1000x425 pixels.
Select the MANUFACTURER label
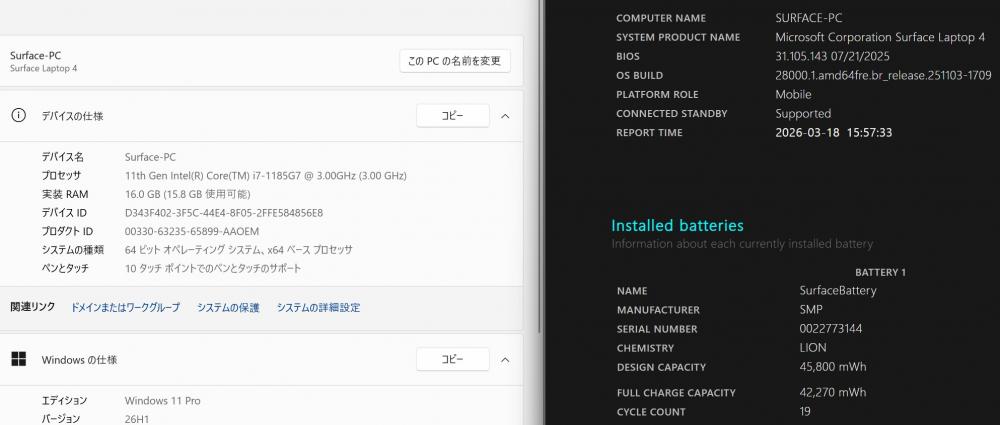click(x=658, y=310)
